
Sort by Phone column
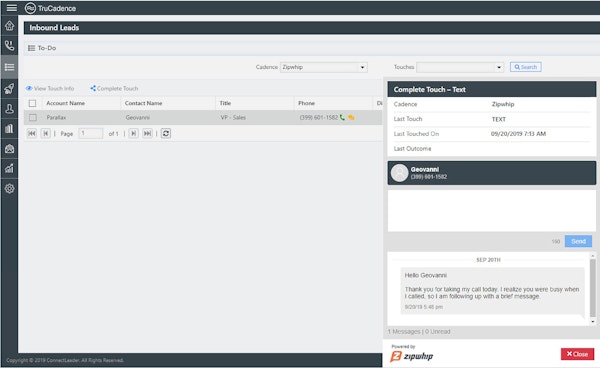[x=307, y=103]
